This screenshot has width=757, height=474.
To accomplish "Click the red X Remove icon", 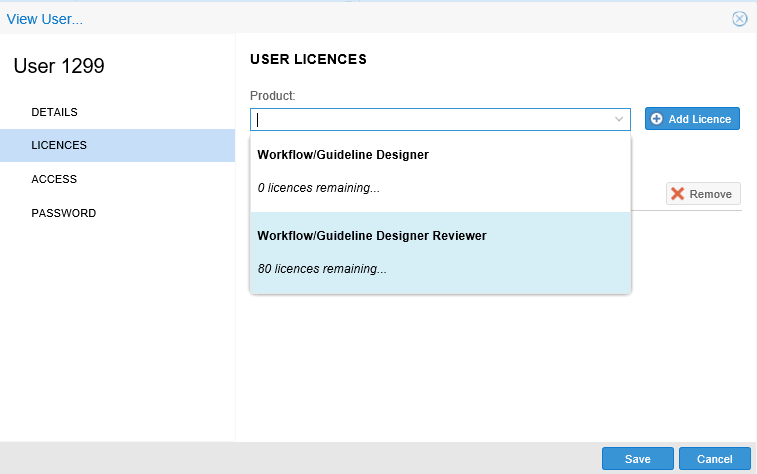I will (678, 194).
